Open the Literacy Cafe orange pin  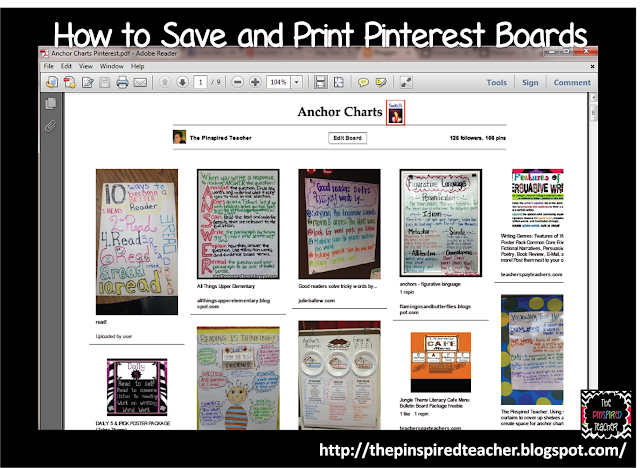(440, 362)
